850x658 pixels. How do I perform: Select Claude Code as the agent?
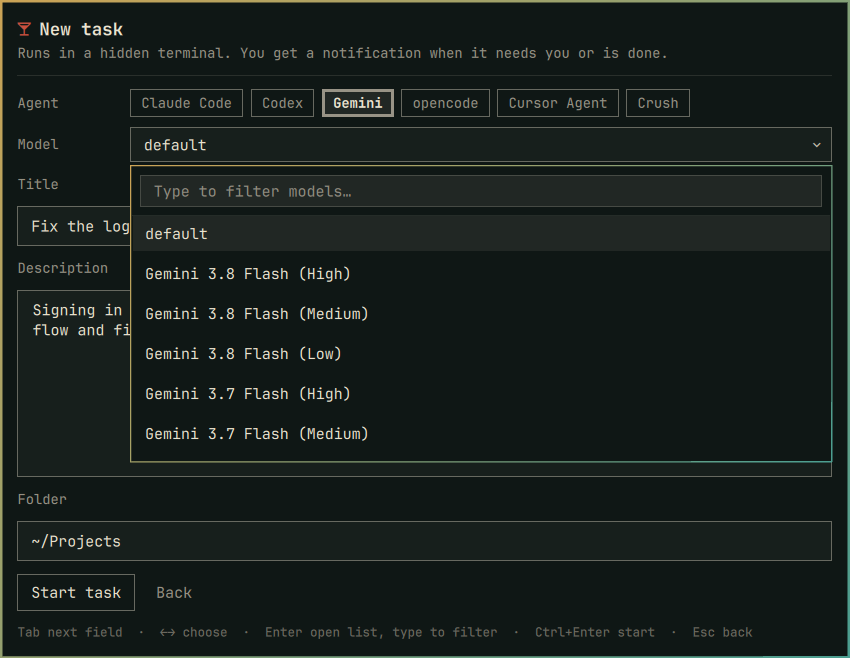tap(186, 103)
